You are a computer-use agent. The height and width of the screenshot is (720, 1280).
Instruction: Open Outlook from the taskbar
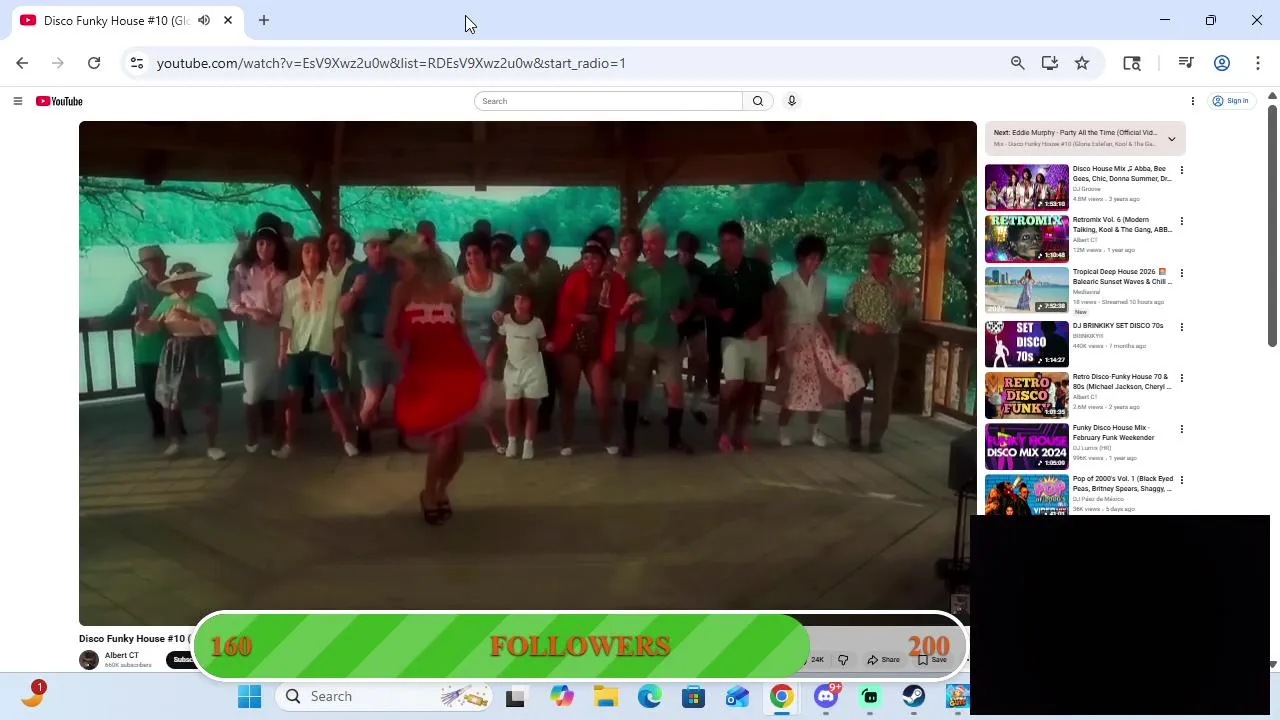pyautogui.click(x=738, y=696)
